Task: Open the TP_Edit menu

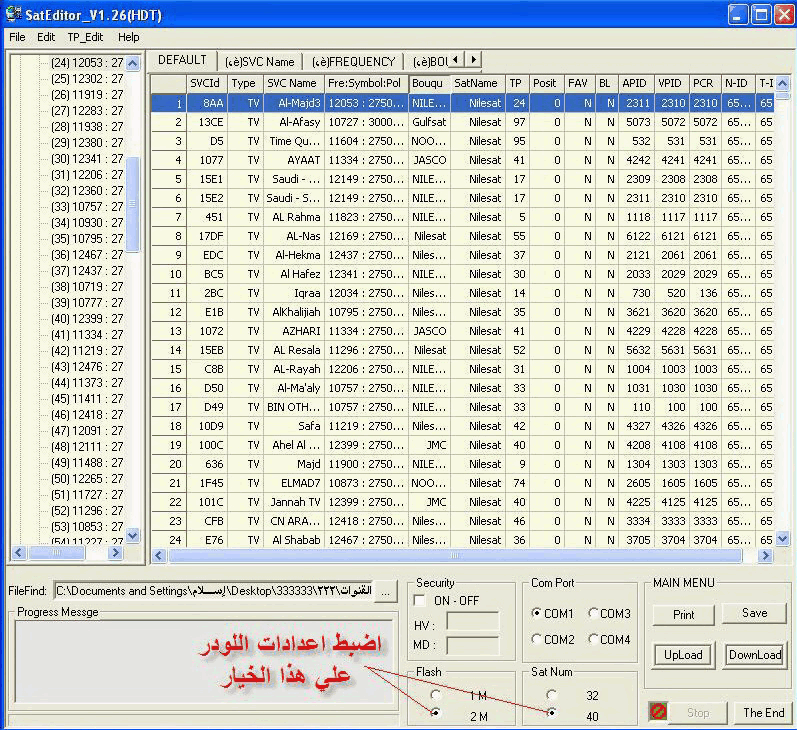Action: click(85, 37)
